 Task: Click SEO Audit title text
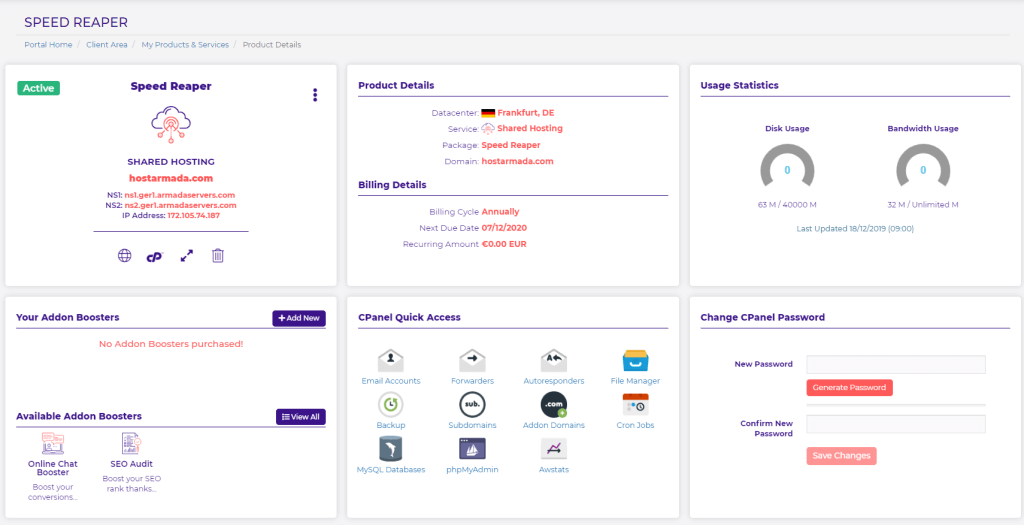[x=131, y=464]
